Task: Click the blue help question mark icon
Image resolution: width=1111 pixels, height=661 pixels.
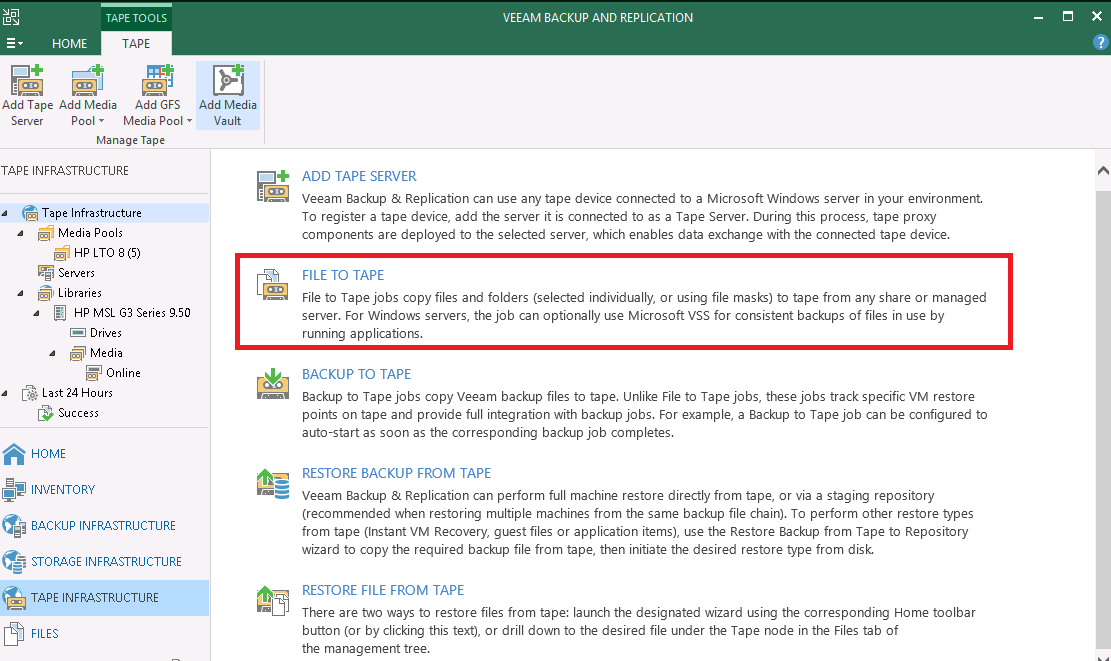Action: click(x=1099, y=42)
